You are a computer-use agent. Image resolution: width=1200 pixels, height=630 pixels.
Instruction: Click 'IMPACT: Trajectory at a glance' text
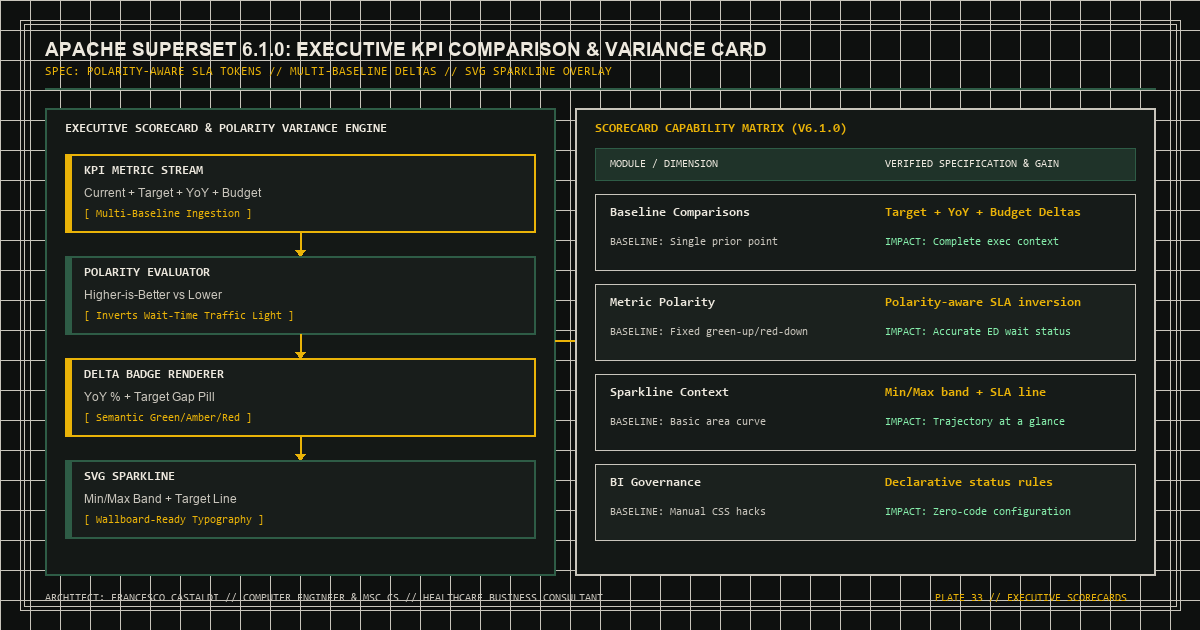[x=975, y=422]
